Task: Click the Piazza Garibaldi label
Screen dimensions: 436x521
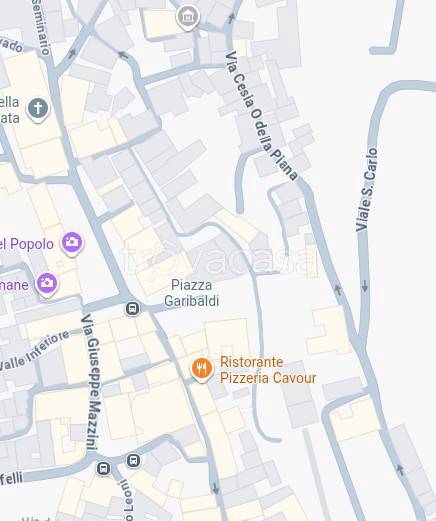Action: [192, 293]
